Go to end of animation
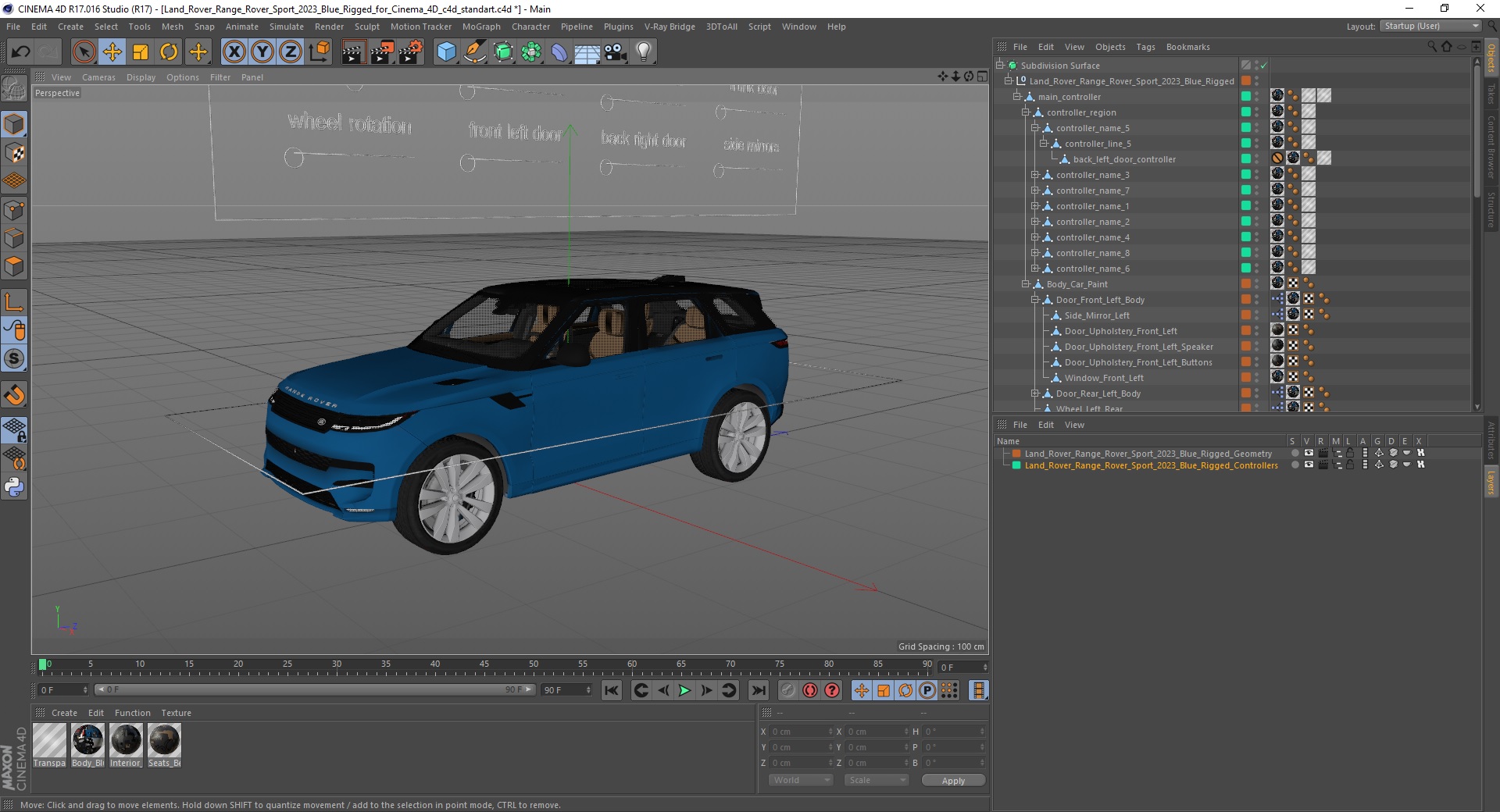The width and height of the screenshot is (1500, 812). pyautogui.click(x=758, y=690)
